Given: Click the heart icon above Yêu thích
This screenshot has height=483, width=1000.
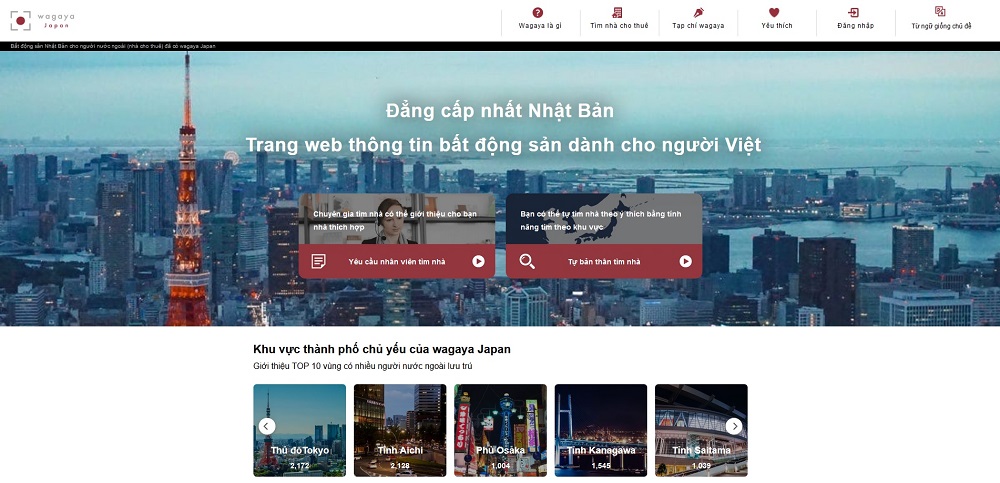Looking at the screenshot, I should tap(774, 12).
